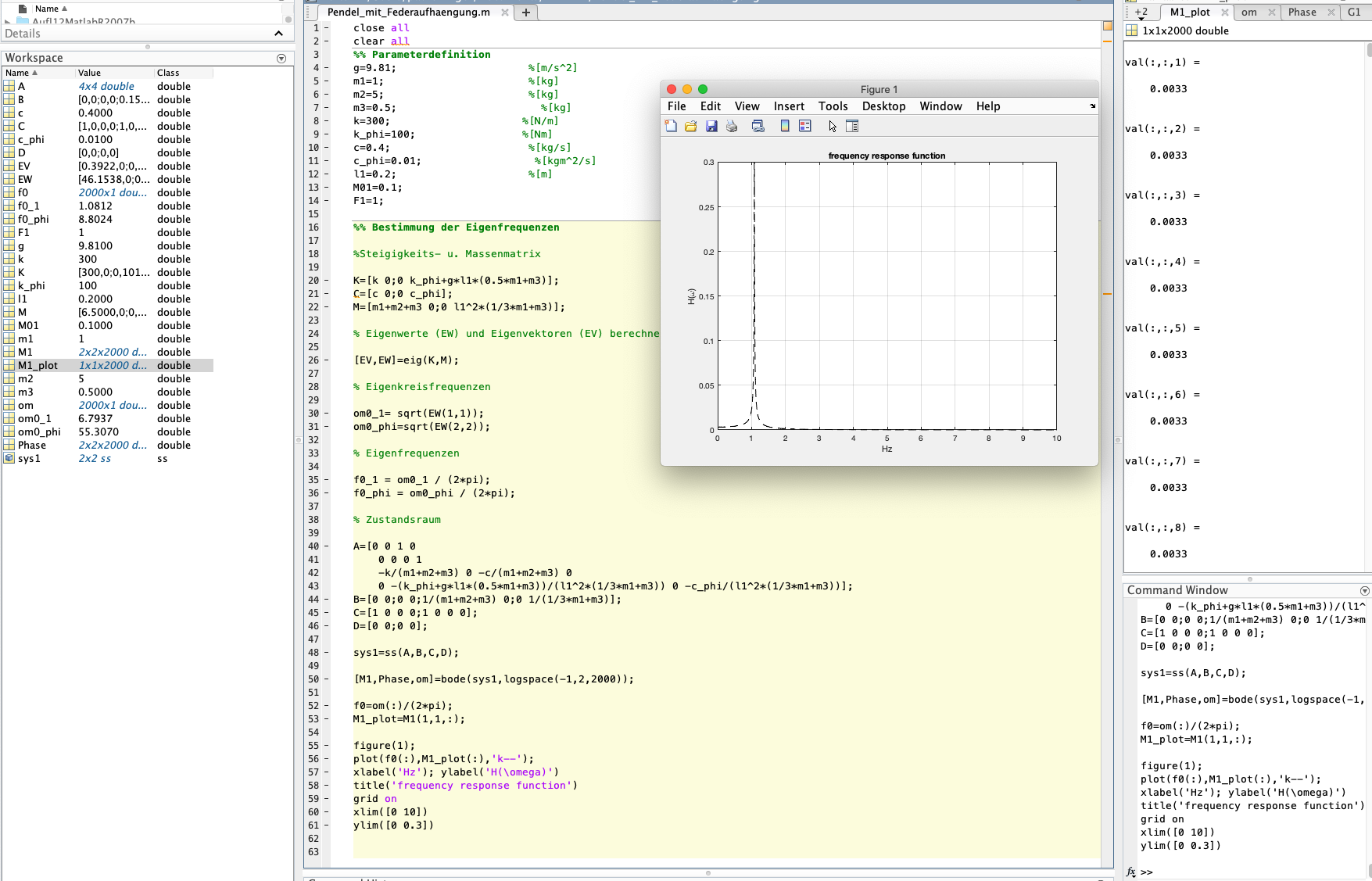Open the Tools menu in Figure 1

pos(833,106)
